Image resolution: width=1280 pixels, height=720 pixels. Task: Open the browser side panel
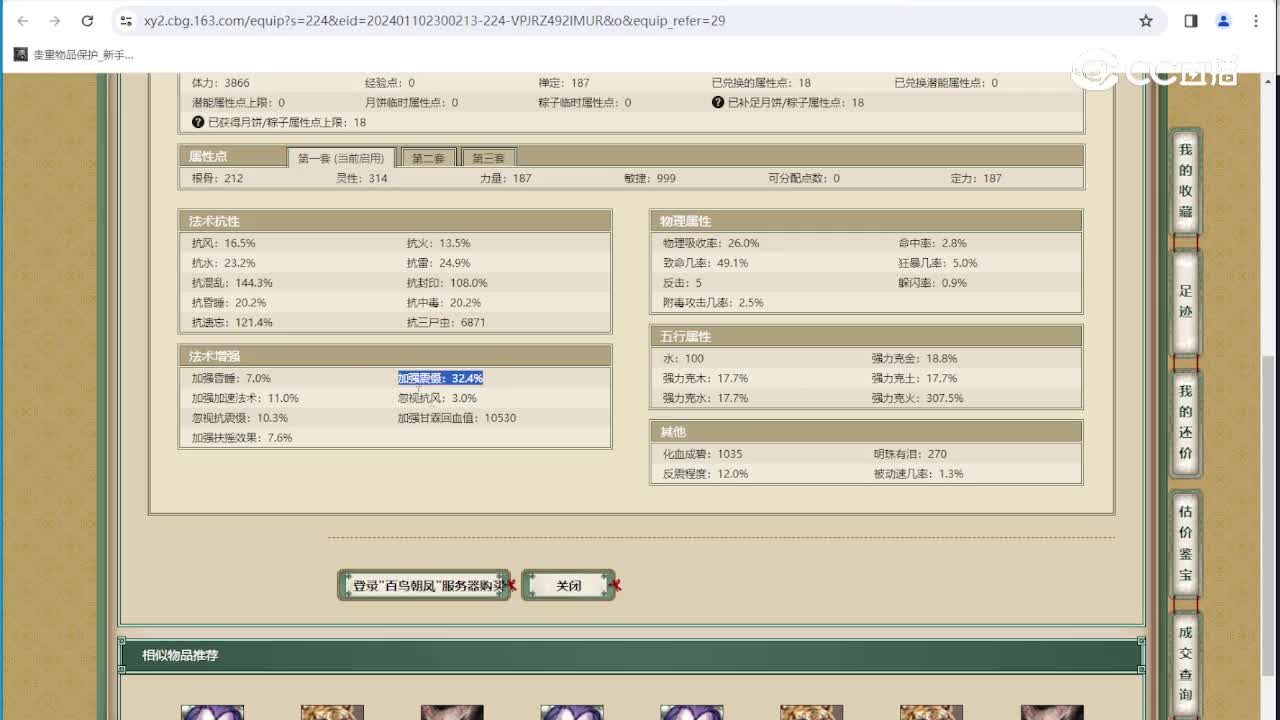1191,20
